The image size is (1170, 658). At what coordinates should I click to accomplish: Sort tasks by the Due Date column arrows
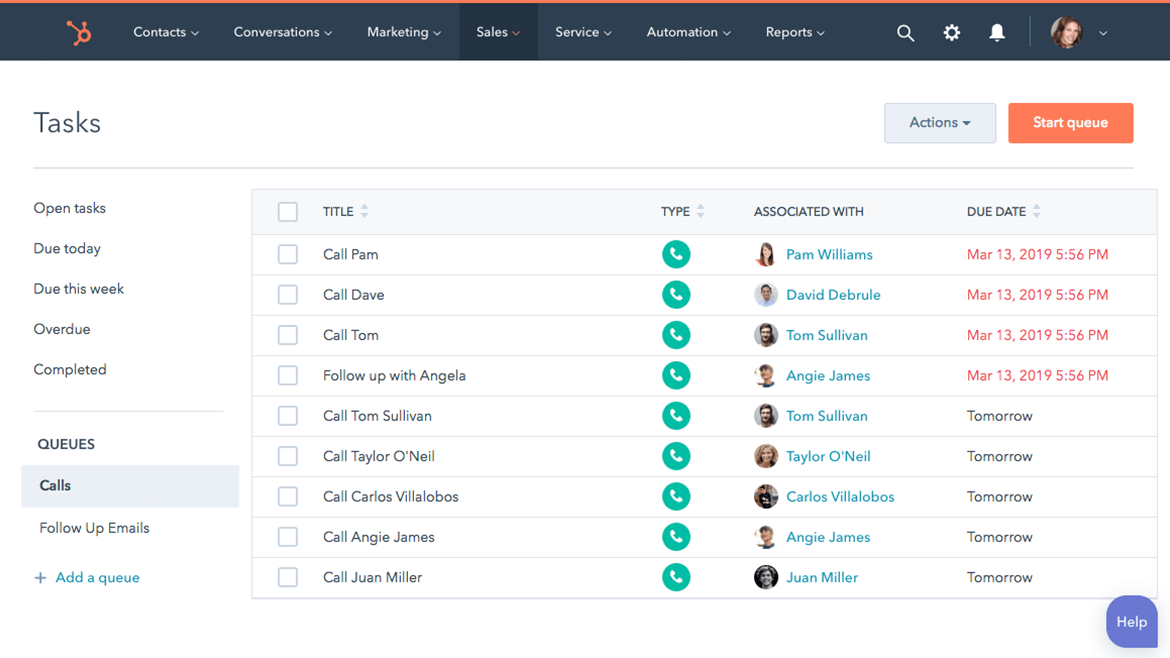tap(1036, 211)
